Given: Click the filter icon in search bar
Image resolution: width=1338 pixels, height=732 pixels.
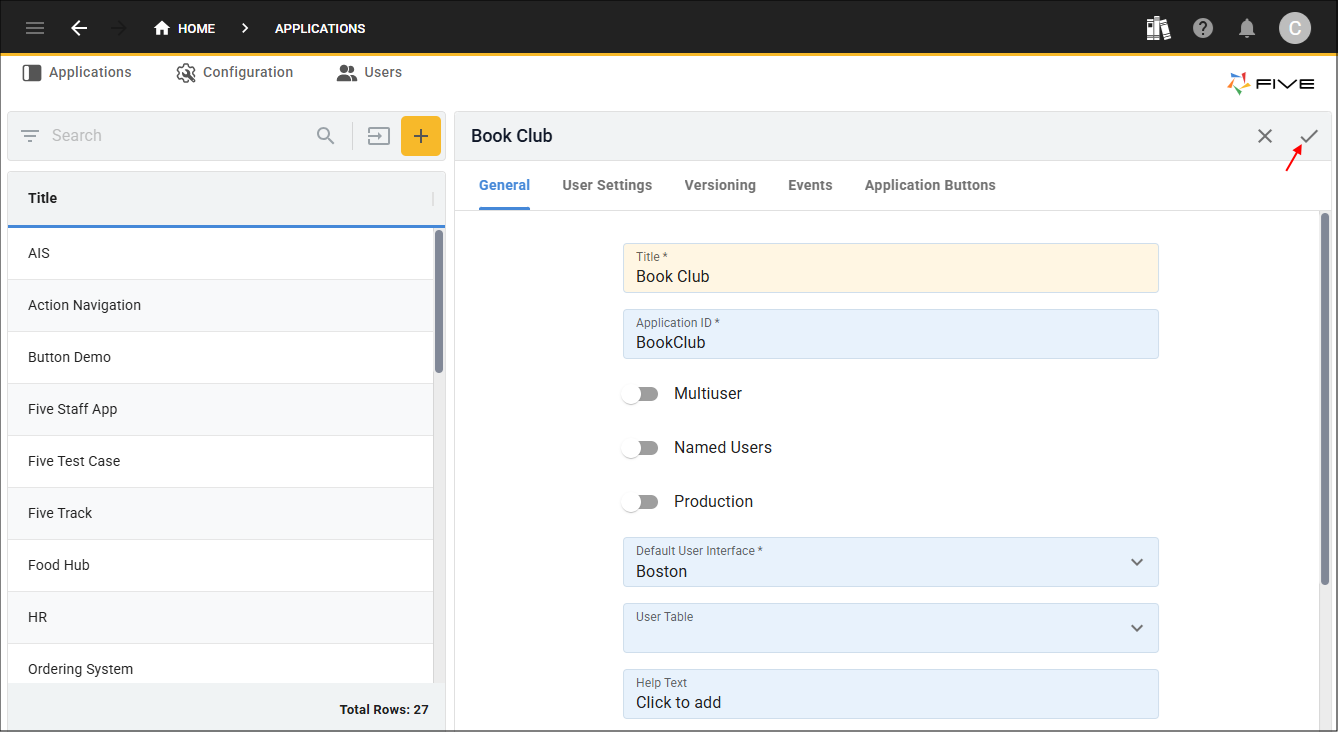Looking at the screenshot, I should pos(30,136).
